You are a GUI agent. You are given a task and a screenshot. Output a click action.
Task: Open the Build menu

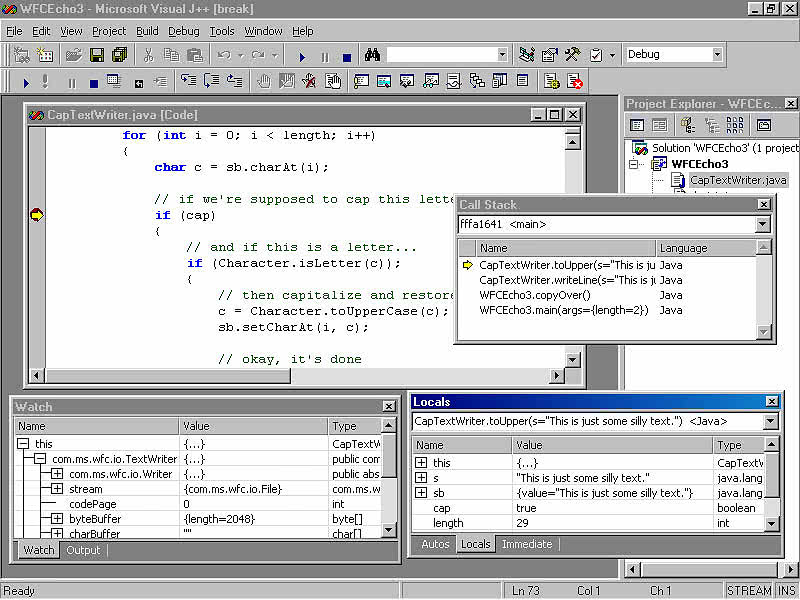pyautogui.click(x=147, y=31)
